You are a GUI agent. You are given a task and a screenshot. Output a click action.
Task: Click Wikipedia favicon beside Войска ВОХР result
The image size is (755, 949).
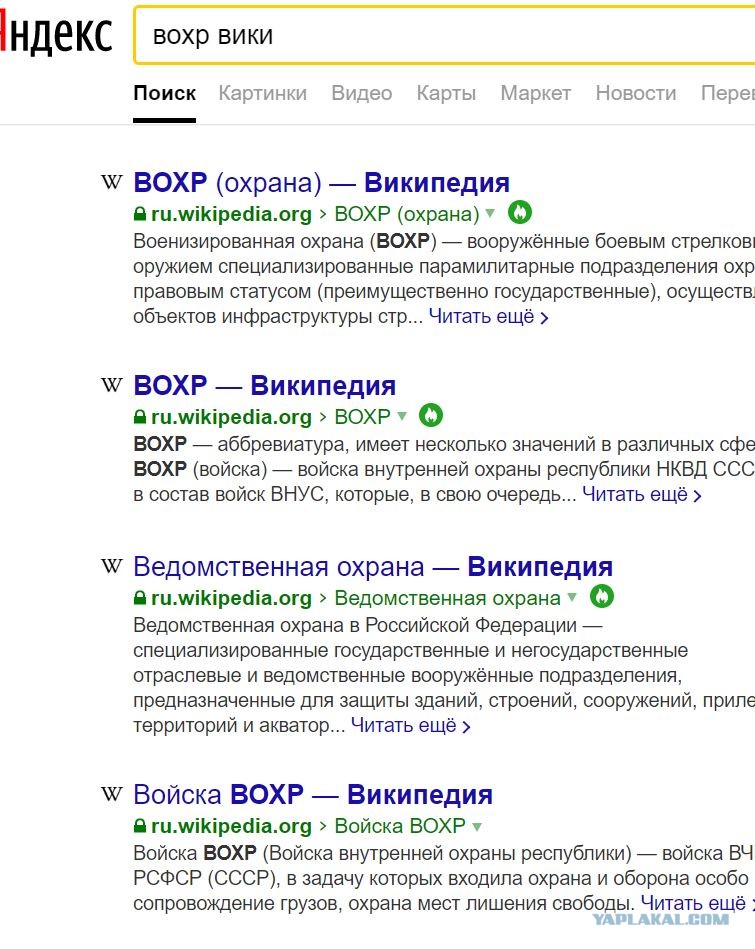(x=111, y=794)
